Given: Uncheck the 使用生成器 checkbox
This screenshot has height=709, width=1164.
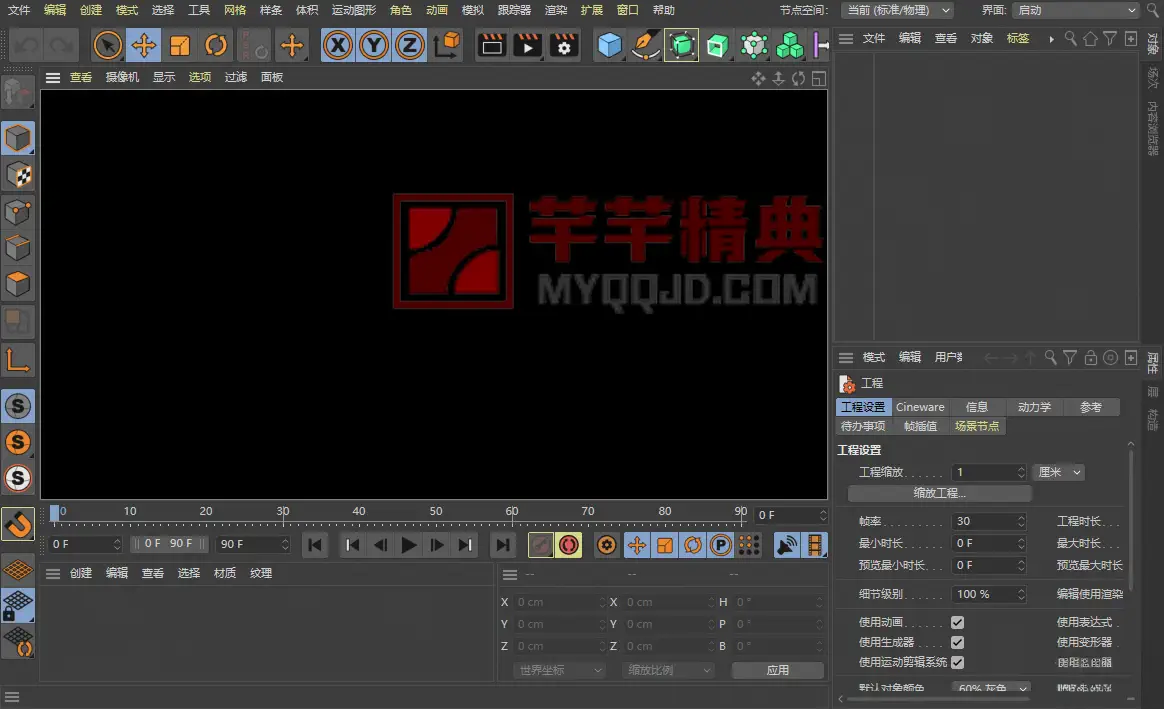Looking at the screenshot, I should [958, 642].
